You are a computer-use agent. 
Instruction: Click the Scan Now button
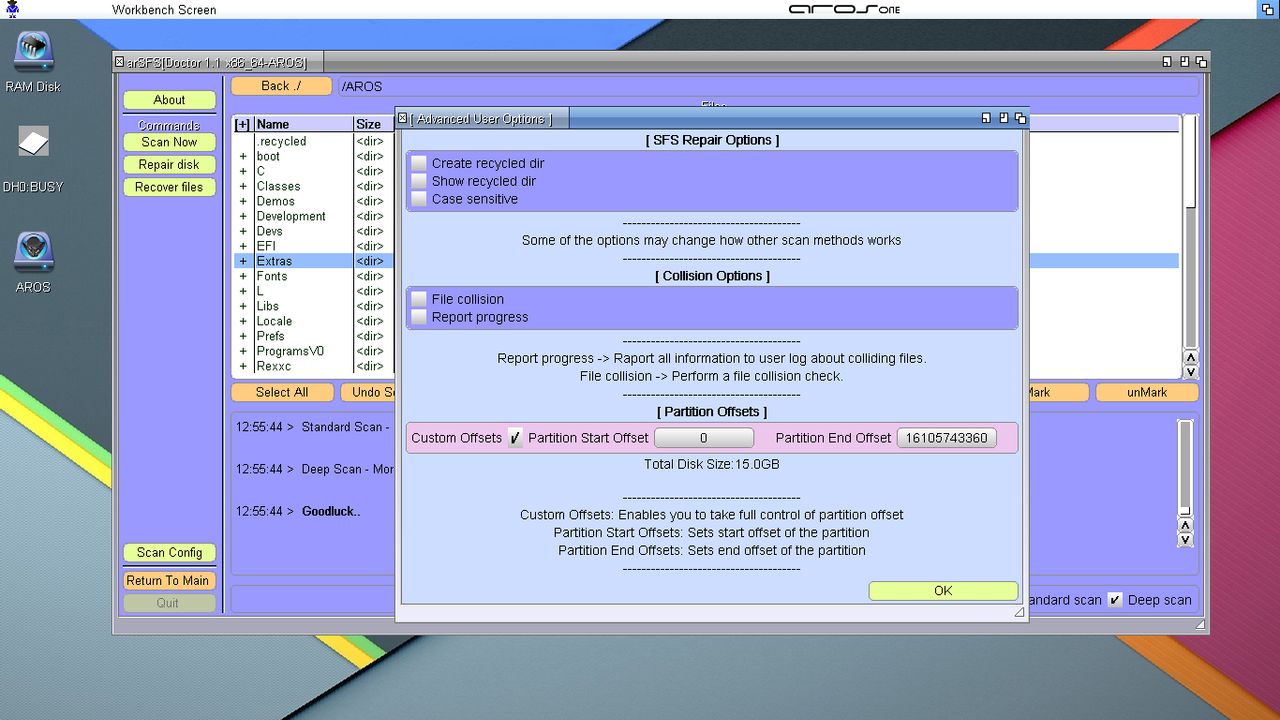tap(169, 142)
